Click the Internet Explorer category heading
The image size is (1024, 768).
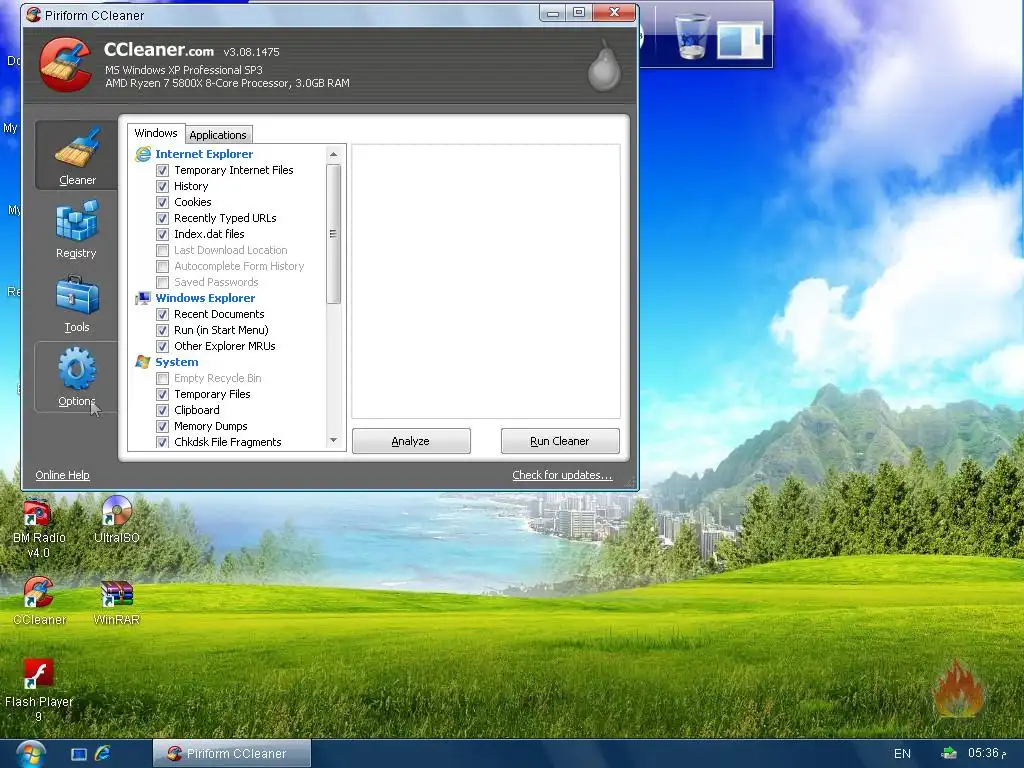(204, 154)
